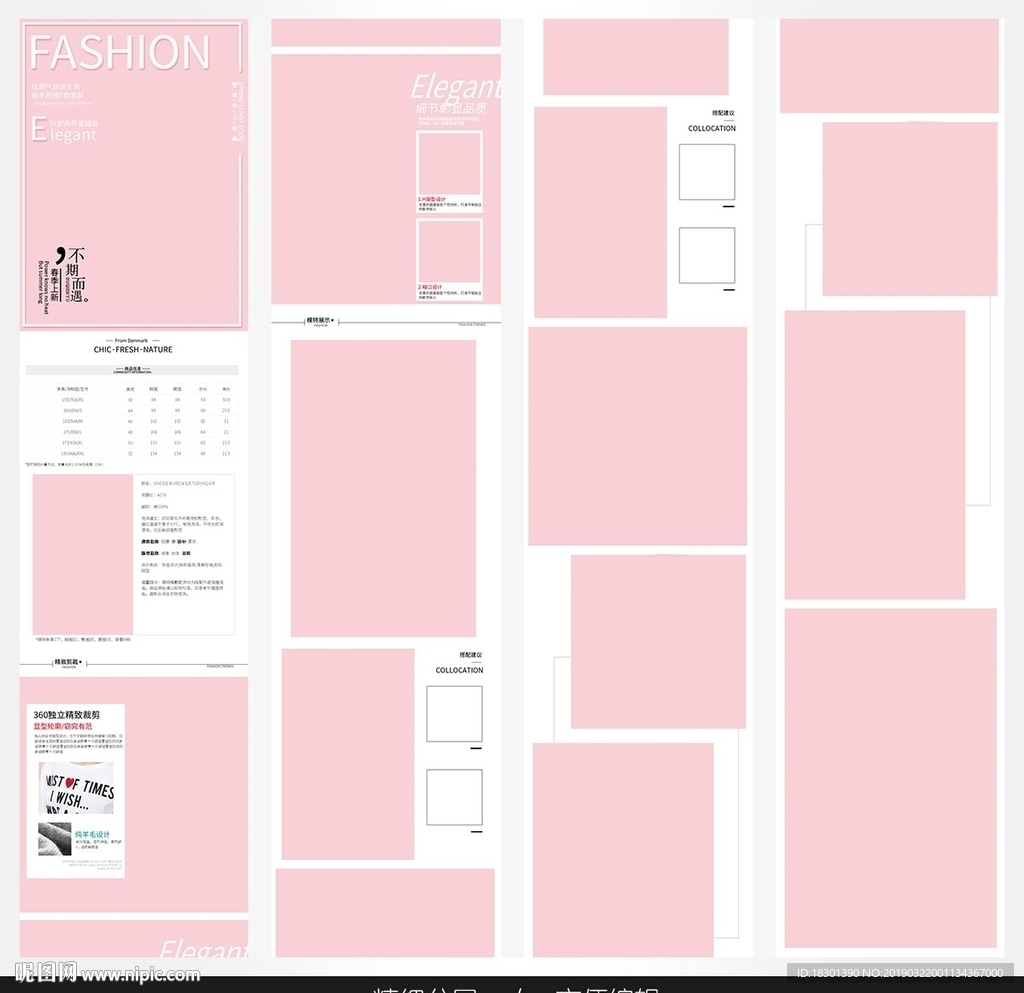Click the 商品信息 gray section header bar

coord(132,370)
